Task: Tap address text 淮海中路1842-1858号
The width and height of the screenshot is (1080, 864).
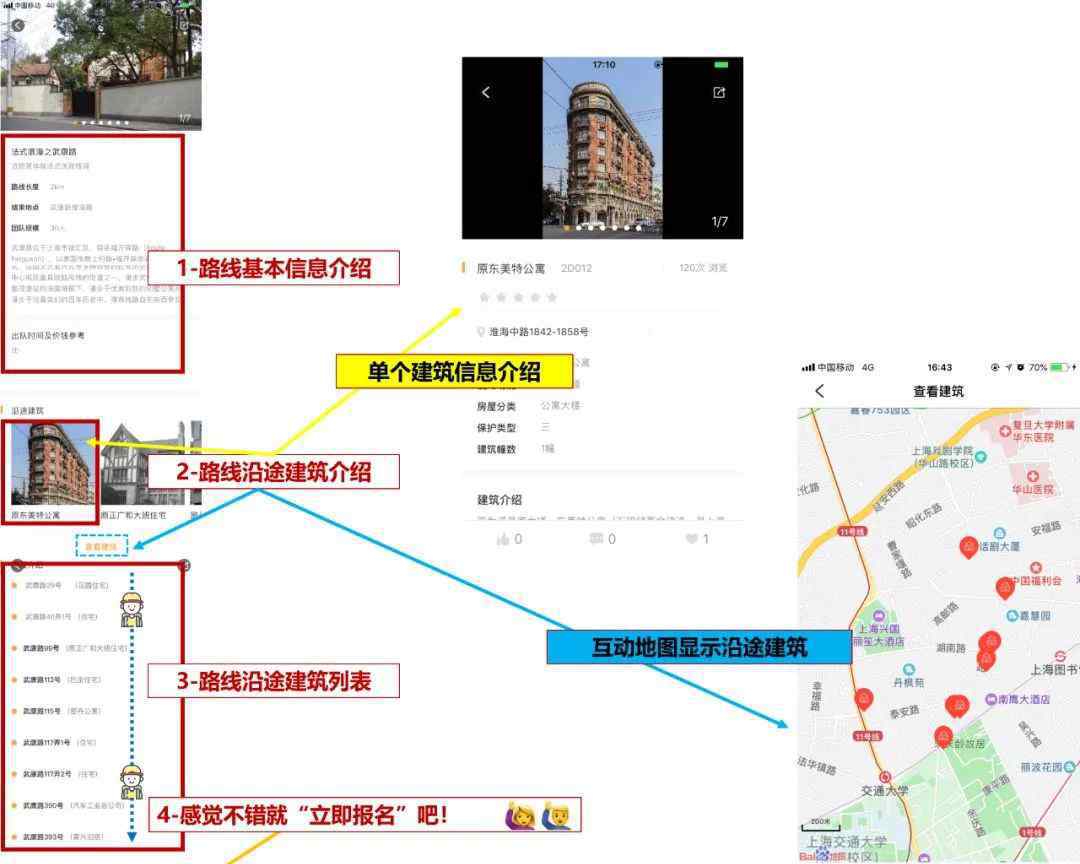Action: pos(539,331)
